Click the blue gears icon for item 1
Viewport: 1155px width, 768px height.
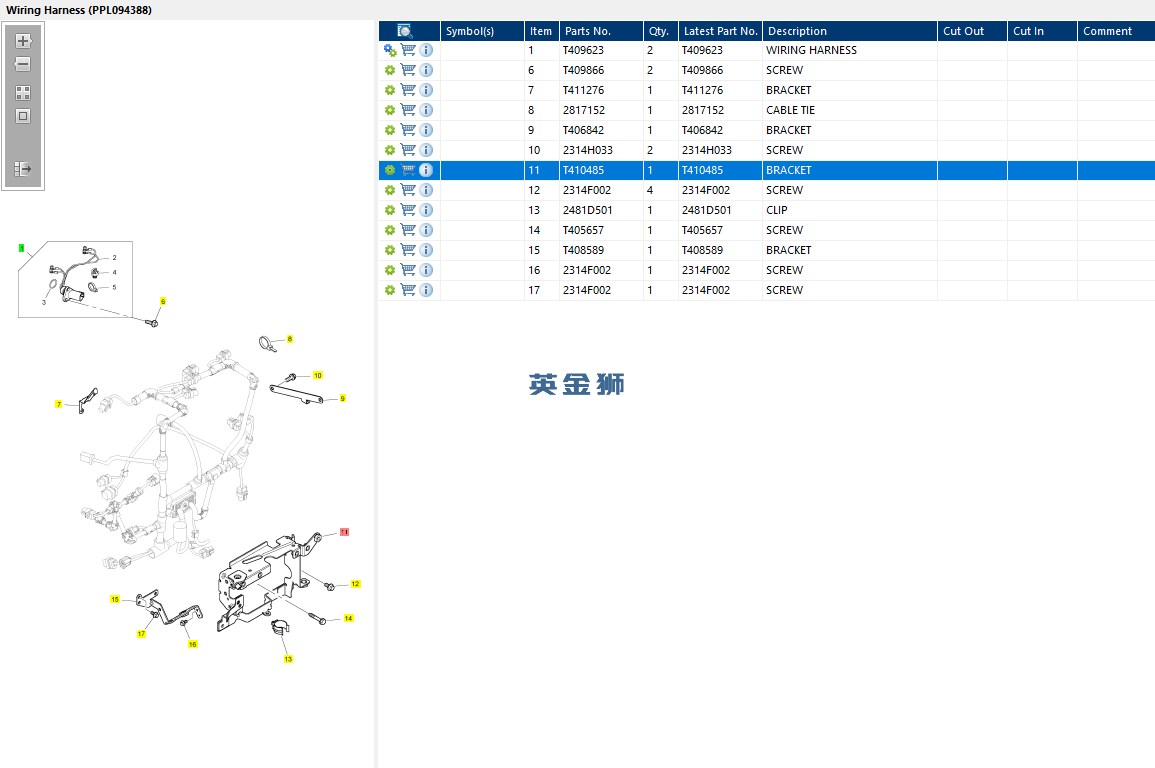[390, 50]
